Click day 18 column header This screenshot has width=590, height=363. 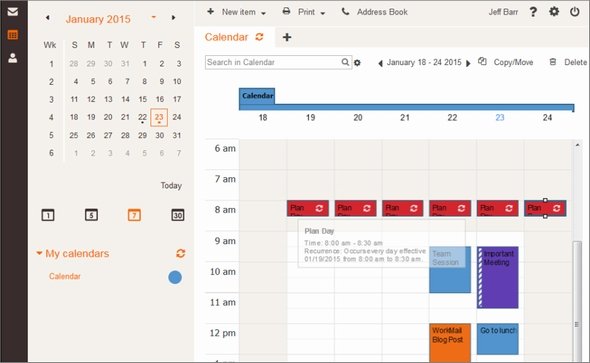tap(263, 118)
